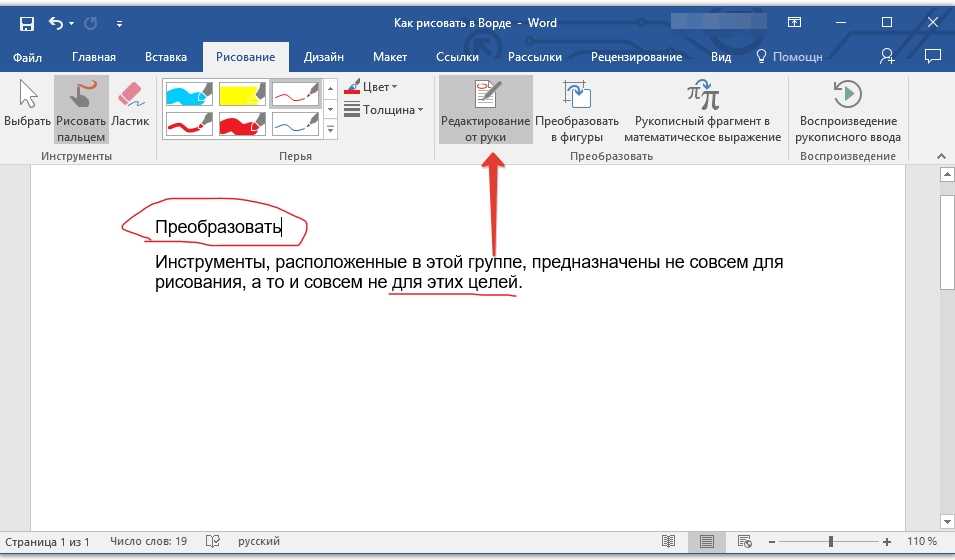This screenshot has width=955, height=560.
Task: Save the document using the floppy disk icon
Action: pyautogui.click(x=27, y=22)
